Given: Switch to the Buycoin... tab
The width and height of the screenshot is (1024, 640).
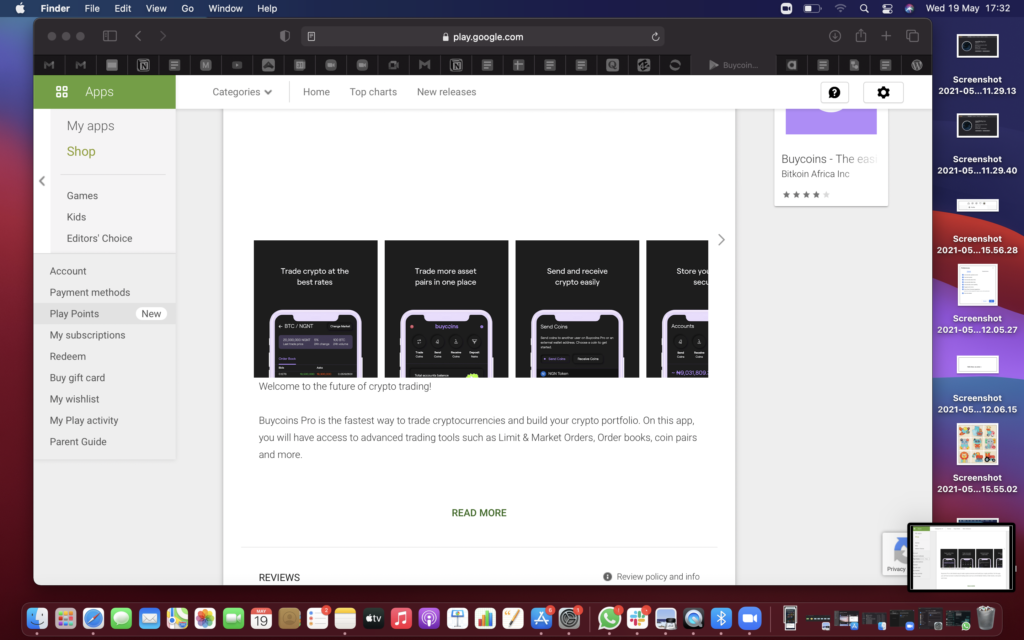Looking at the screenshot, I should tap(733, 65).
